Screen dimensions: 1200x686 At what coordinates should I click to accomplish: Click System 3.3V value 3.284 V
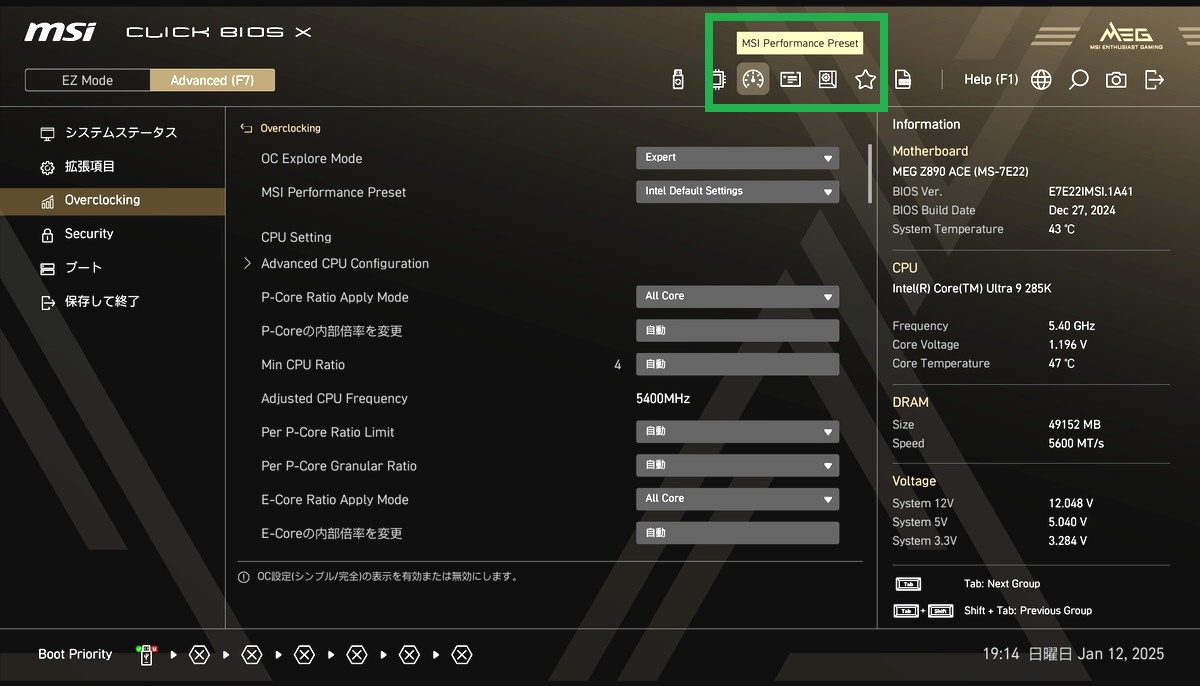coord(1068,542)
